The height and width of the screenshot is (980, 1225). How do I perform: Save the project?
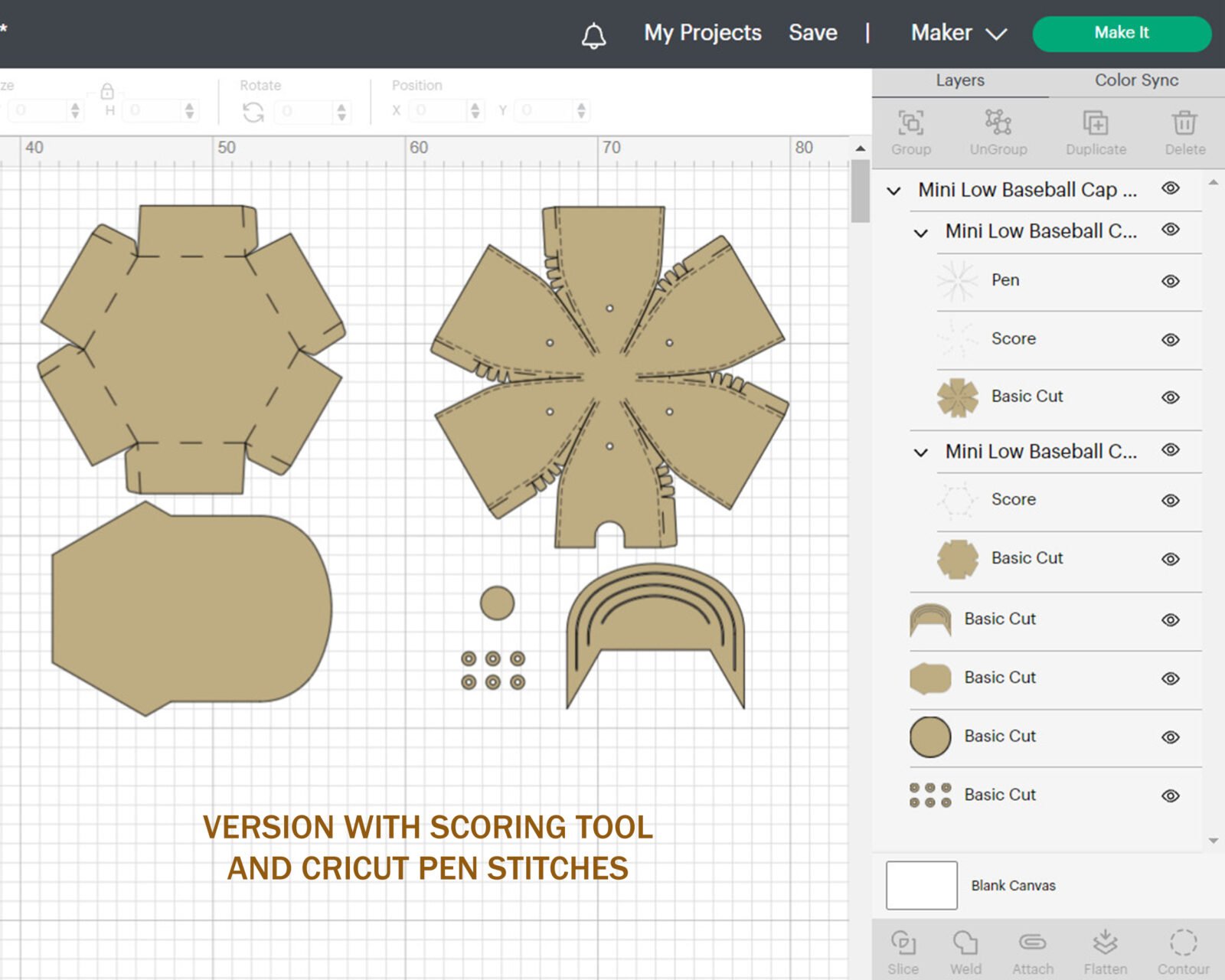813,33
